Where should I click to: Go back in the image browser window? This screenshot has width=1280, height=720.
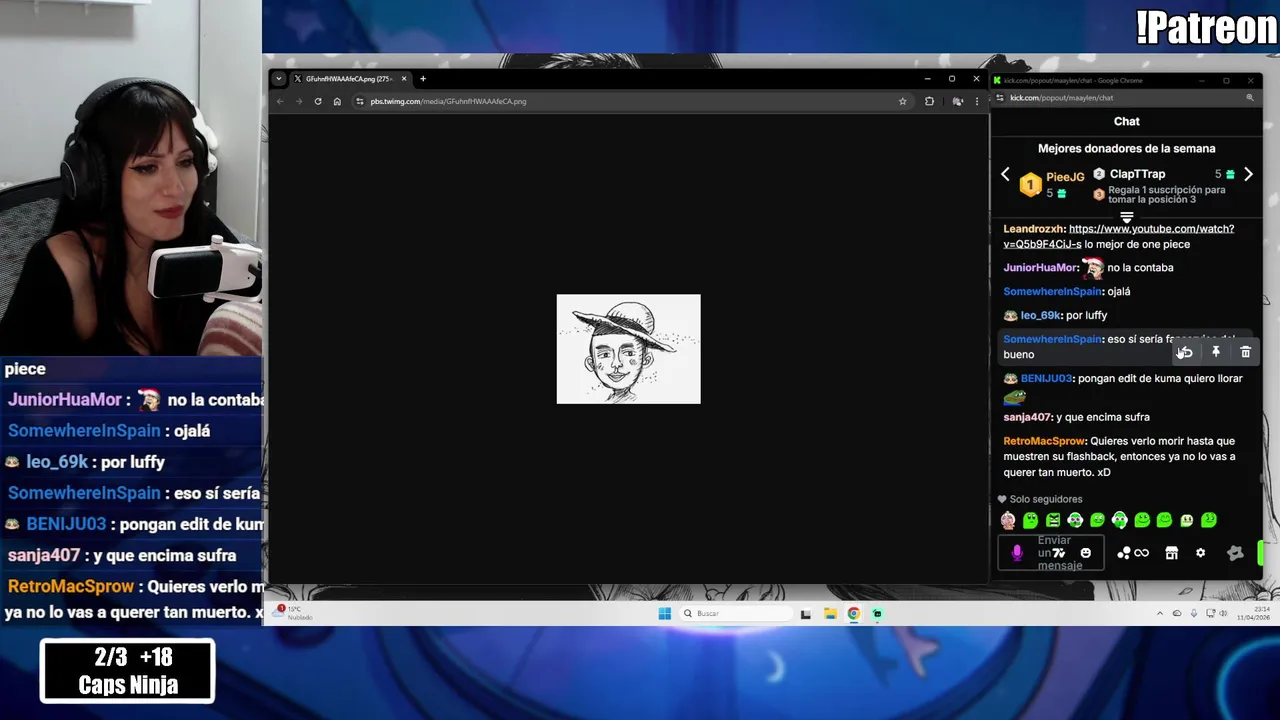click(x=280, y=101)
